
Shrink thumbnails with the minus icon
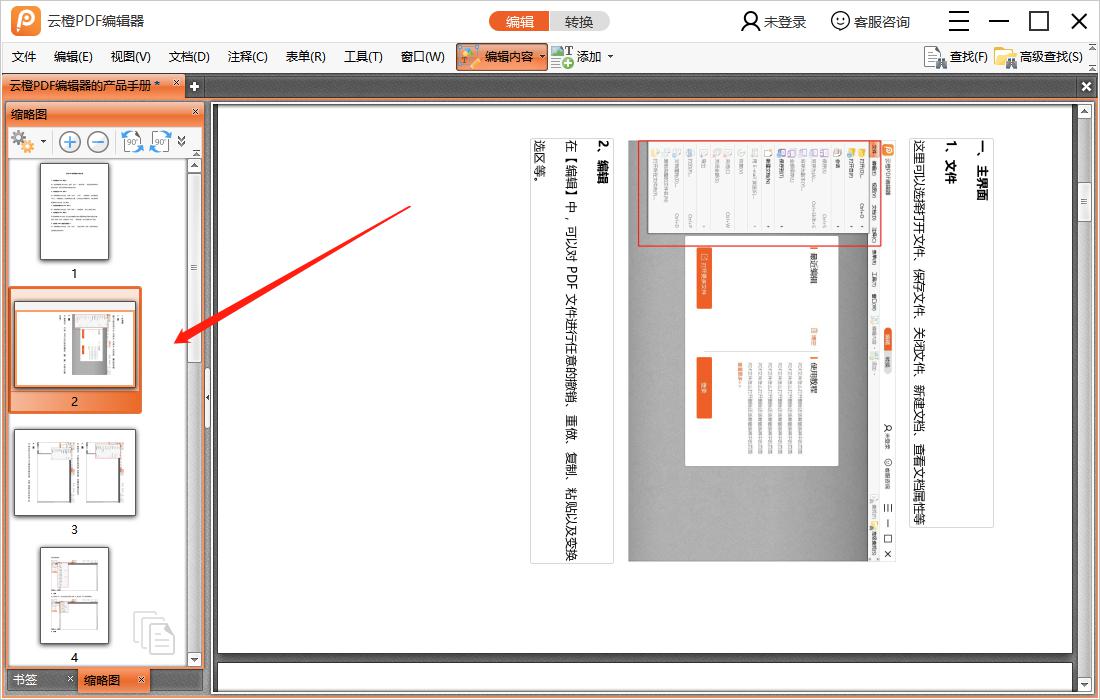tap(98, 142)
